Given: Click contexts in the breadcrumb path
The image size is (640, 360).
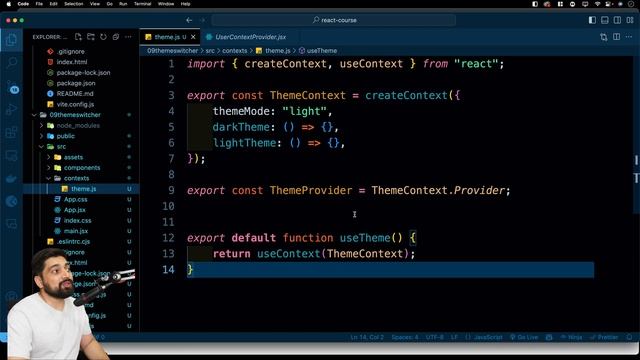Looking at the screenshot, I should [234, 51].
